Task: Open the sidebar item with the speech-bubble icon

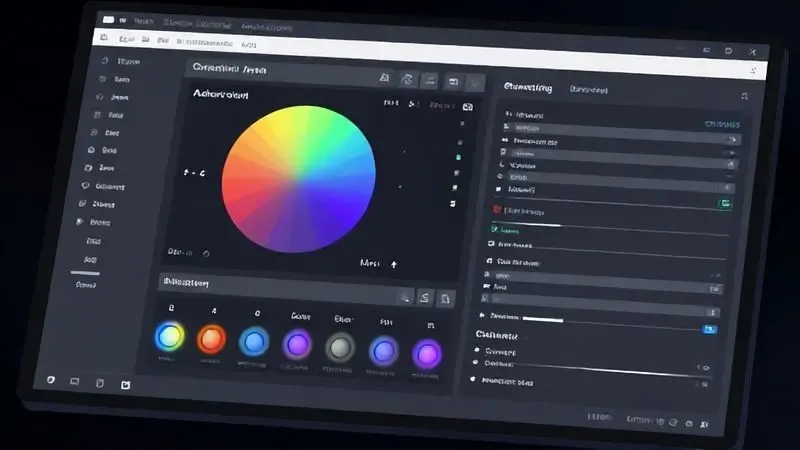Action: tap(103, 186)
